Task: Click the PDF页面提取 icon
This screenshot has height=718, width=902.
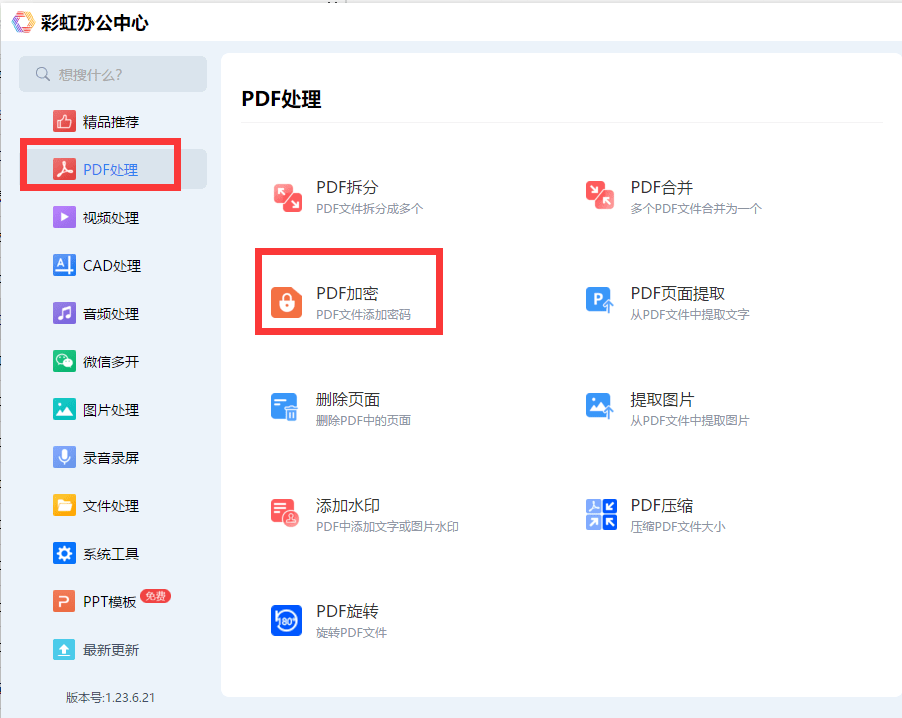Action: click(600, 300)
